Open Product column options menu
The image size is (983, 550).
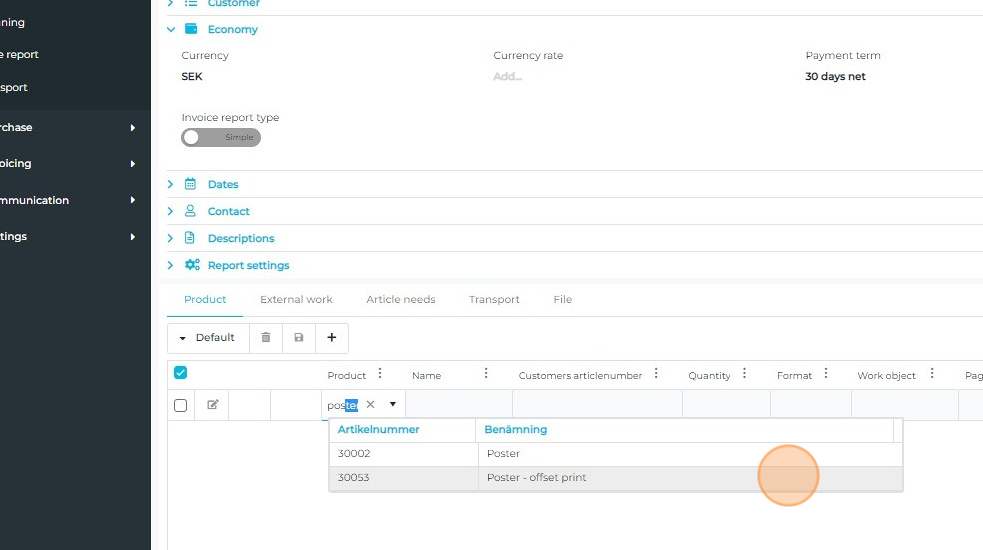coord(379,375)
